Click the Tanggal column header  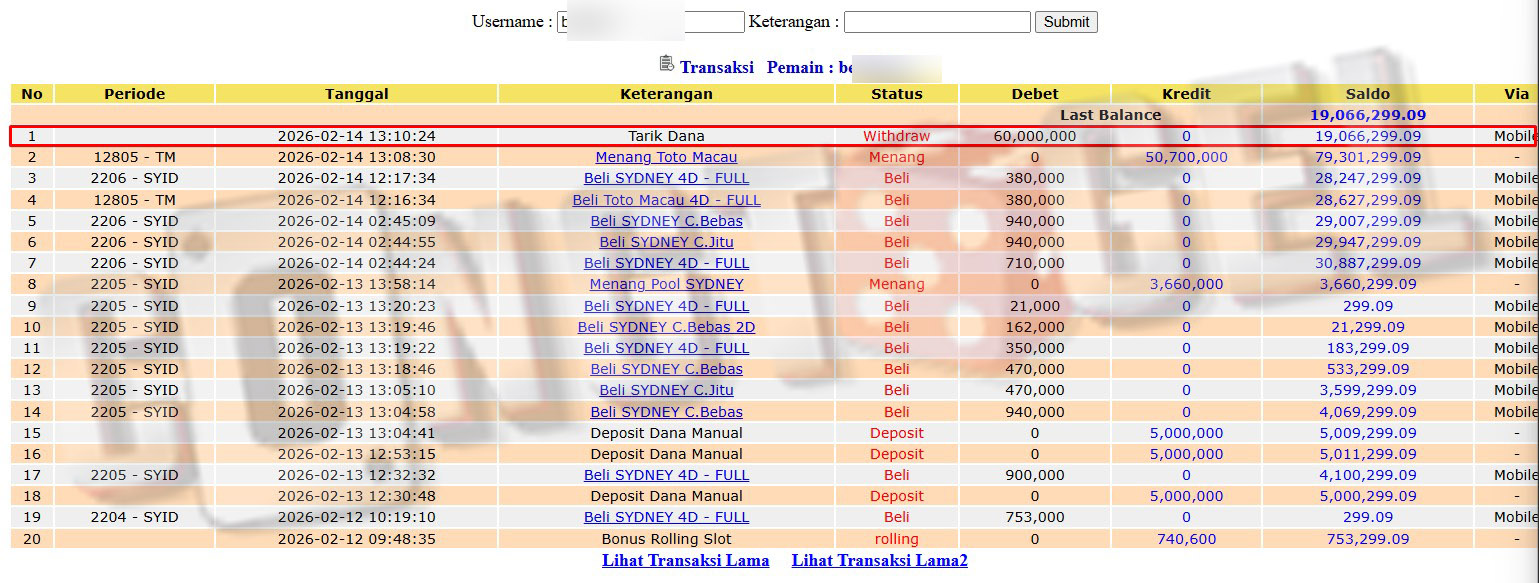pyautogui.click(x=356, y=94)
